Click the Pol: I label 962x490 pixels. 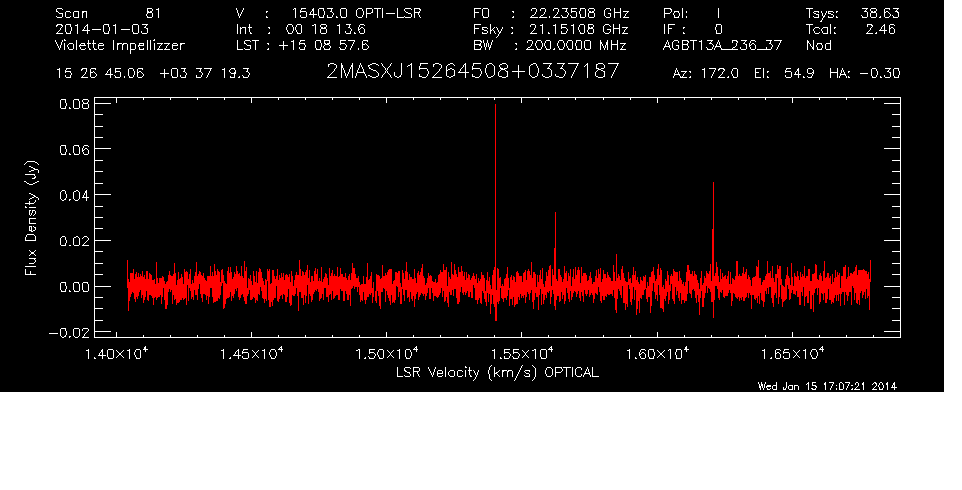pyautogui.click(x=692, y=13)
